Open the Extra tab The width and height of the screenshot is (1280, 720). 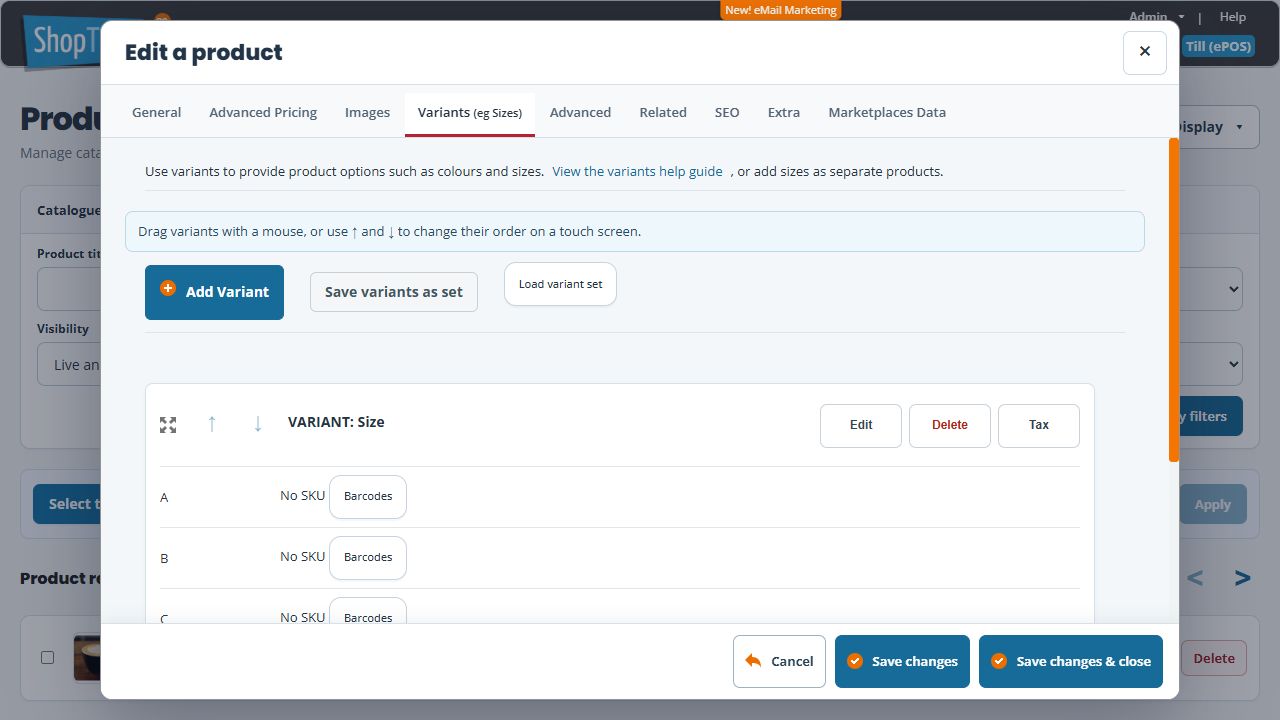point(784,113)
